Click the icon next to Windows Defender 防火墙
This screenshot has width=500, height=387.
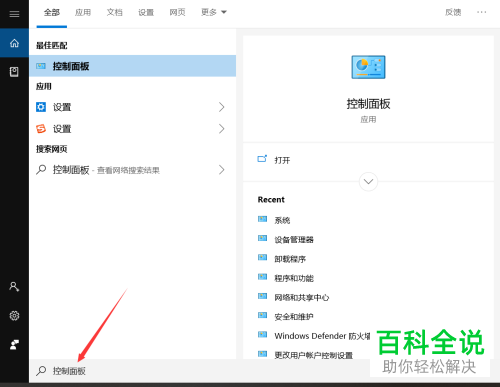pyautogui.click(x=263, y=335)
